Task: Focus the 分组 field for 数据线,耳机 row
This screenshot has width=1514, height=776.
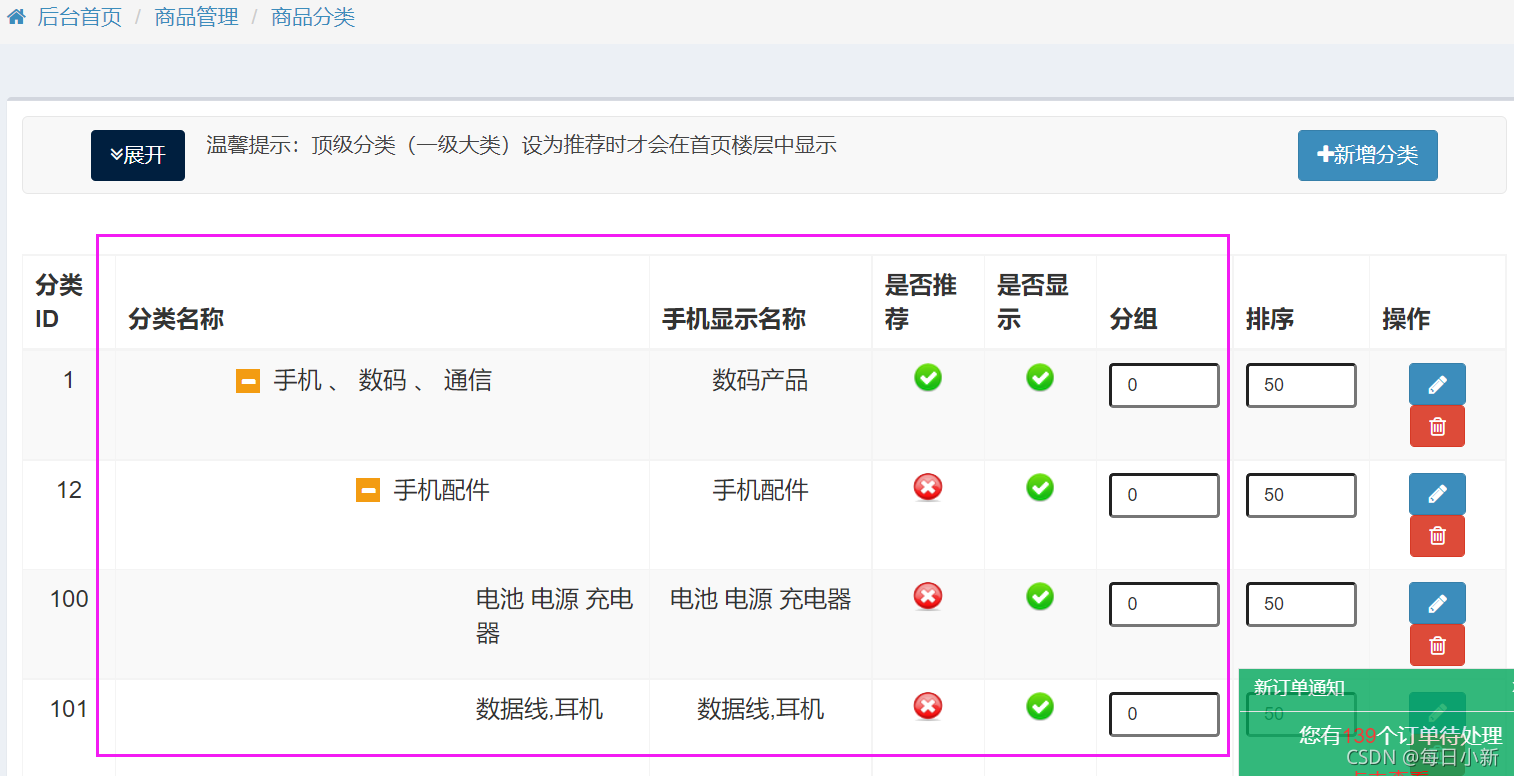Action: pos(1164,714)
